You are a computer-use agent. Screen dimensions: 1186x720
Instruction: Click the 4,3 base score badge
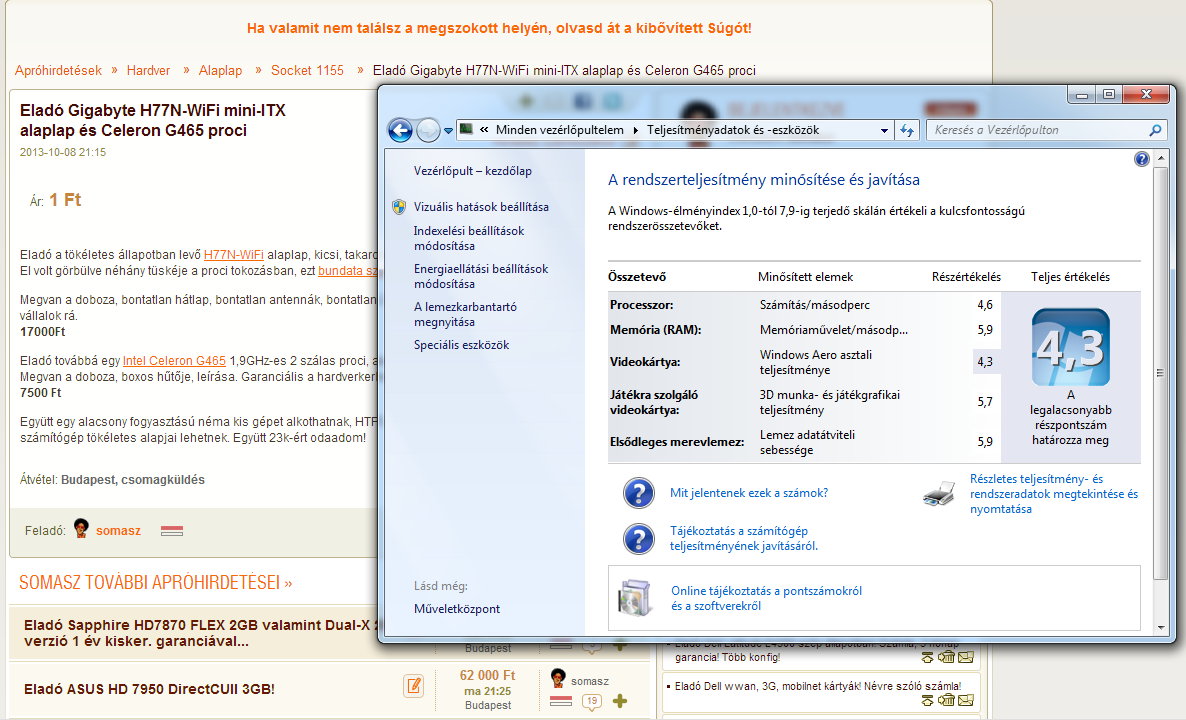[1070, 347]
